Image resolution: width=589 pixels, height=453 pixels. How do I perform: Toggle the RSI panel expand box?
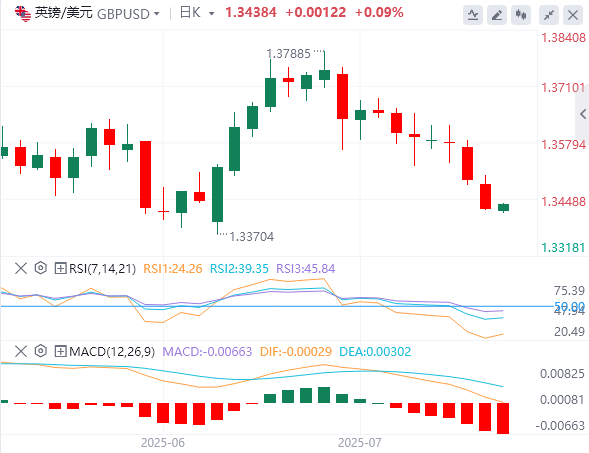[60, 268]
